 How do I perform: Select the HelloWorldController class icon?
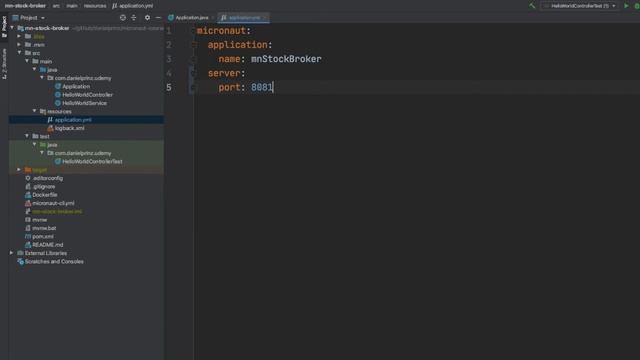click(x=58, y=95)
